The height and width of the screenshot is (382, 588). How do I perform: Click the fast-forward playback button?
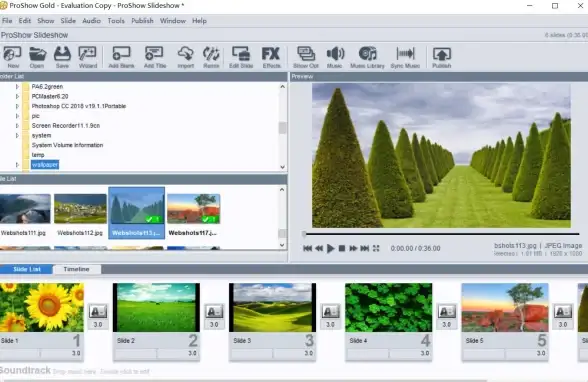coord(353,248)
